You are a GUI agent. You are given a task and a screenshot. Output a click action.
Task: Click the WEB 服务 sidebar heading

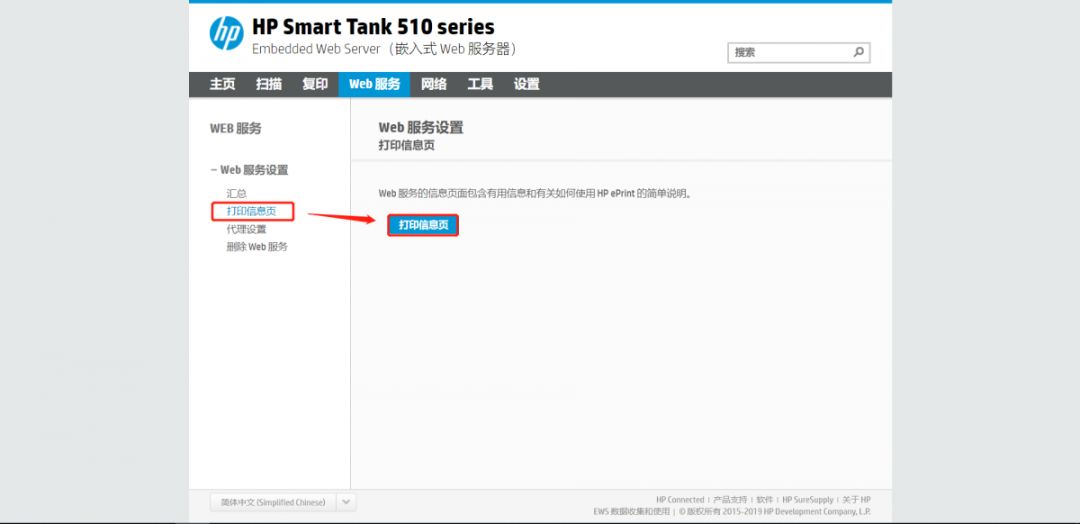click(236, 128)
